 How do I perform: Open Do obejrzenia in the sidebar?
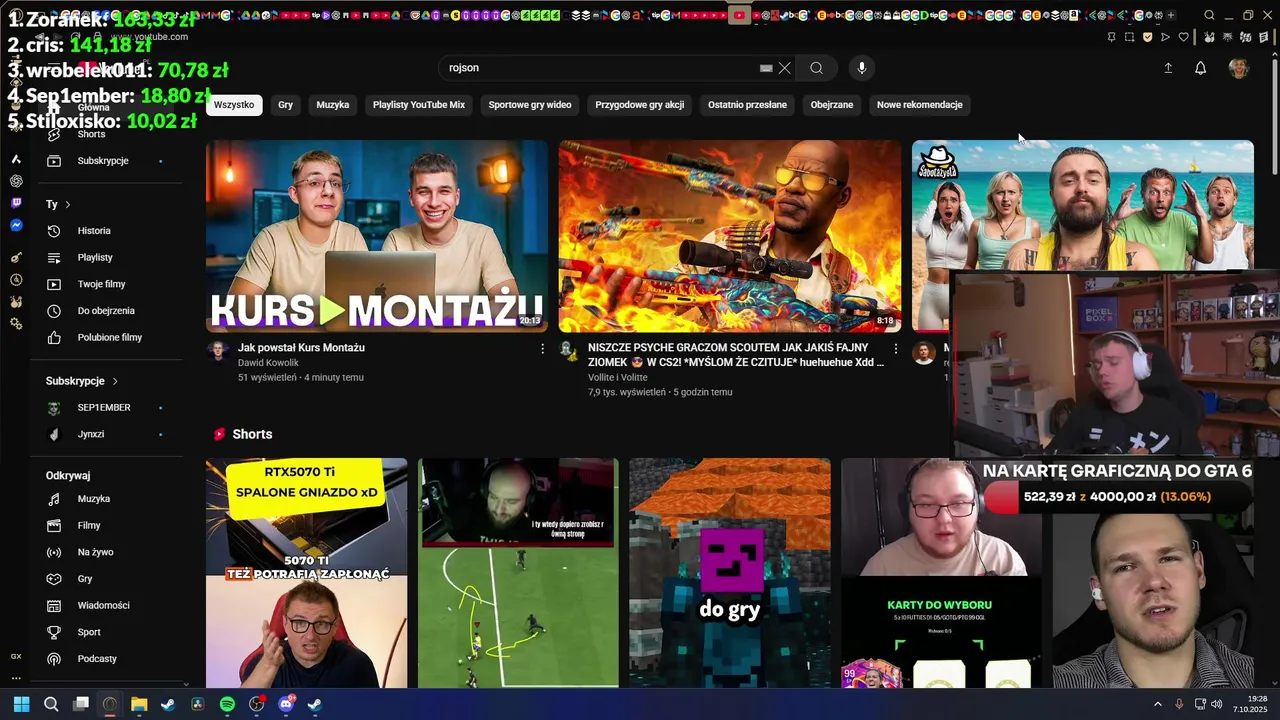coord(107,311)
